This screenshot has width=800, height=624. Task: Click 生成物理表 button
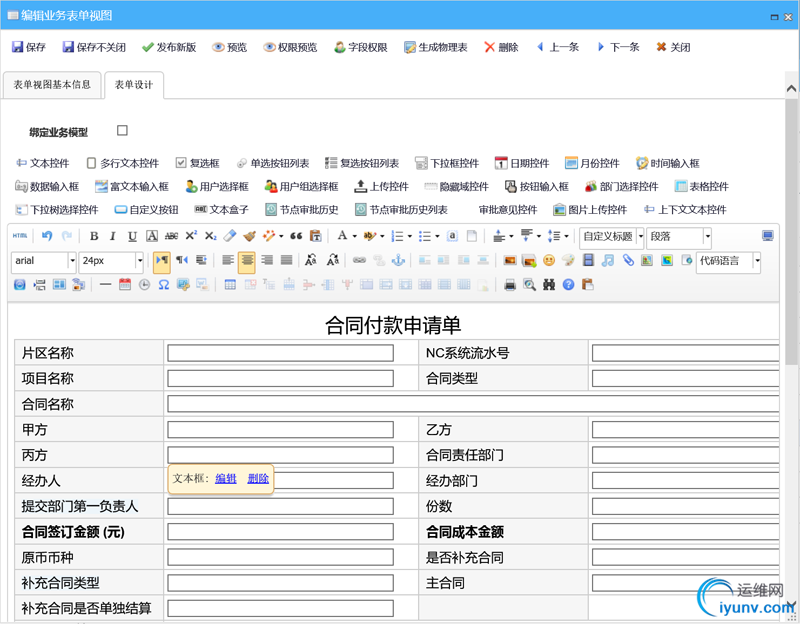436,47
